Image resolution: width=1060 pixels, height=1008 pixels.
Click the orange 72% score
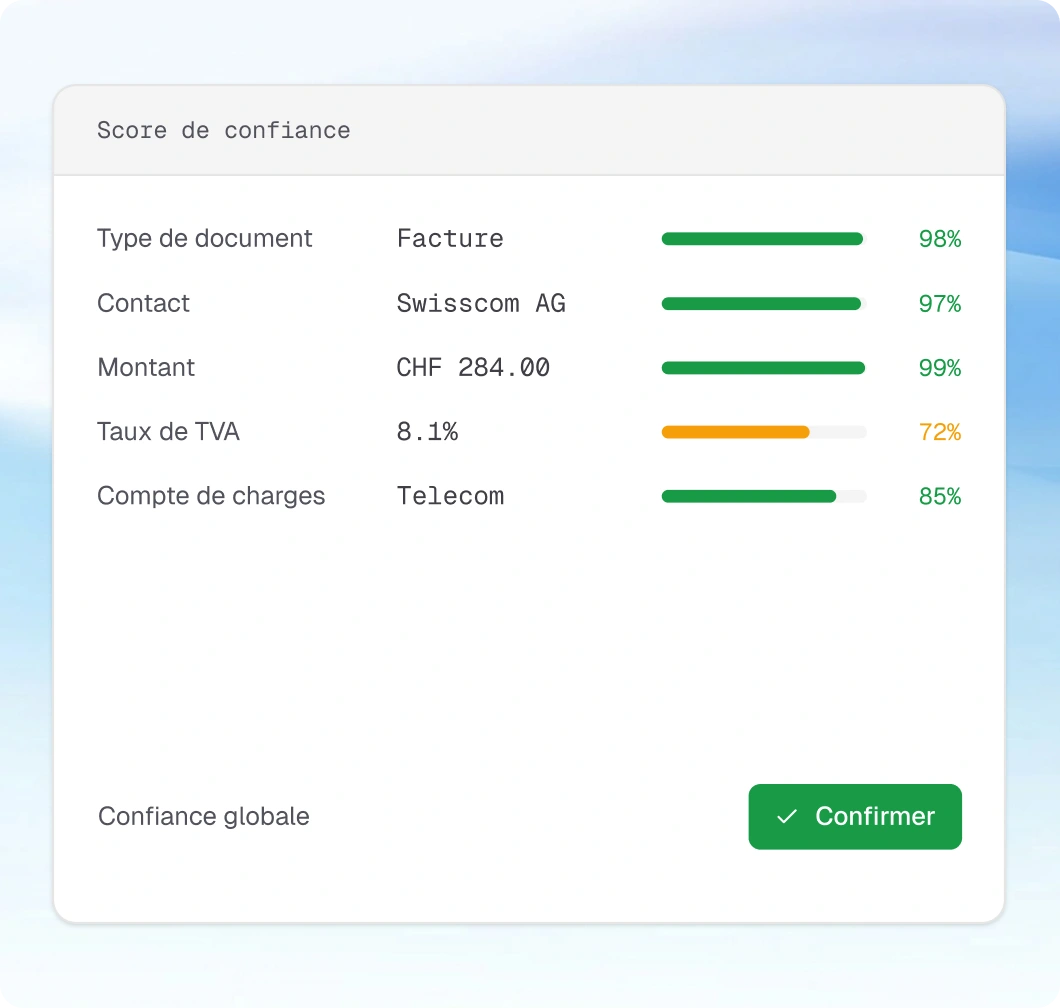[940, 432]
